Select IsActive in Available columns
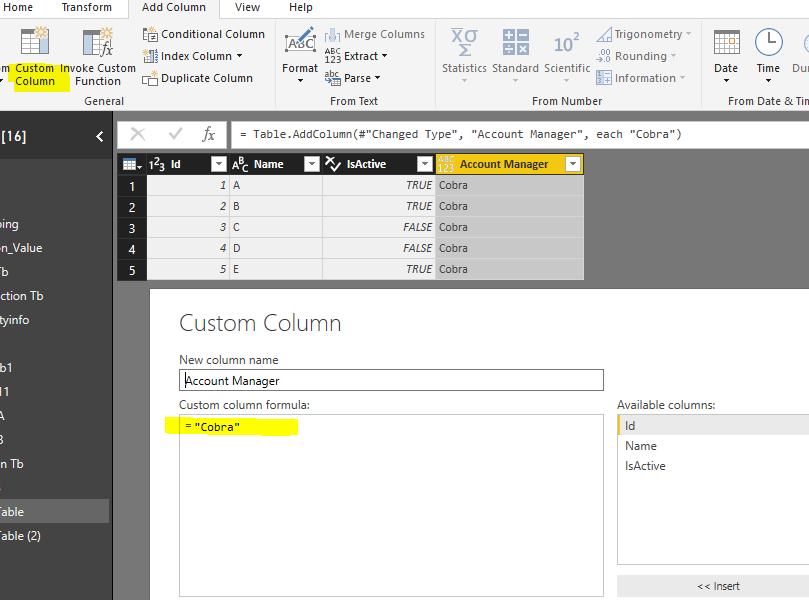Image resolution: width=809 pixels, height=600 pixels. click(713, 466)
